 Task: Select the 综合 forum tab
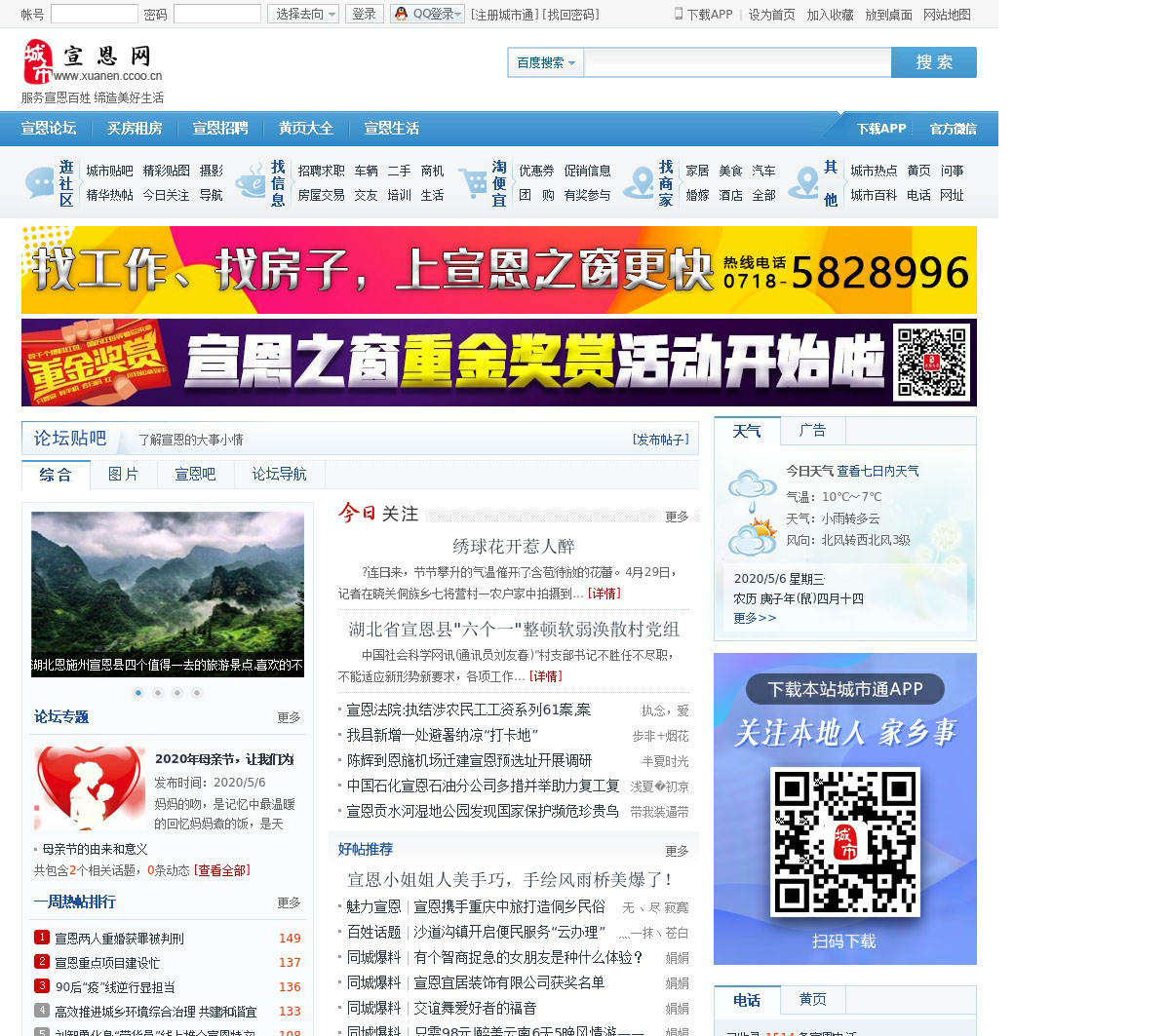[x=56, y=475]
